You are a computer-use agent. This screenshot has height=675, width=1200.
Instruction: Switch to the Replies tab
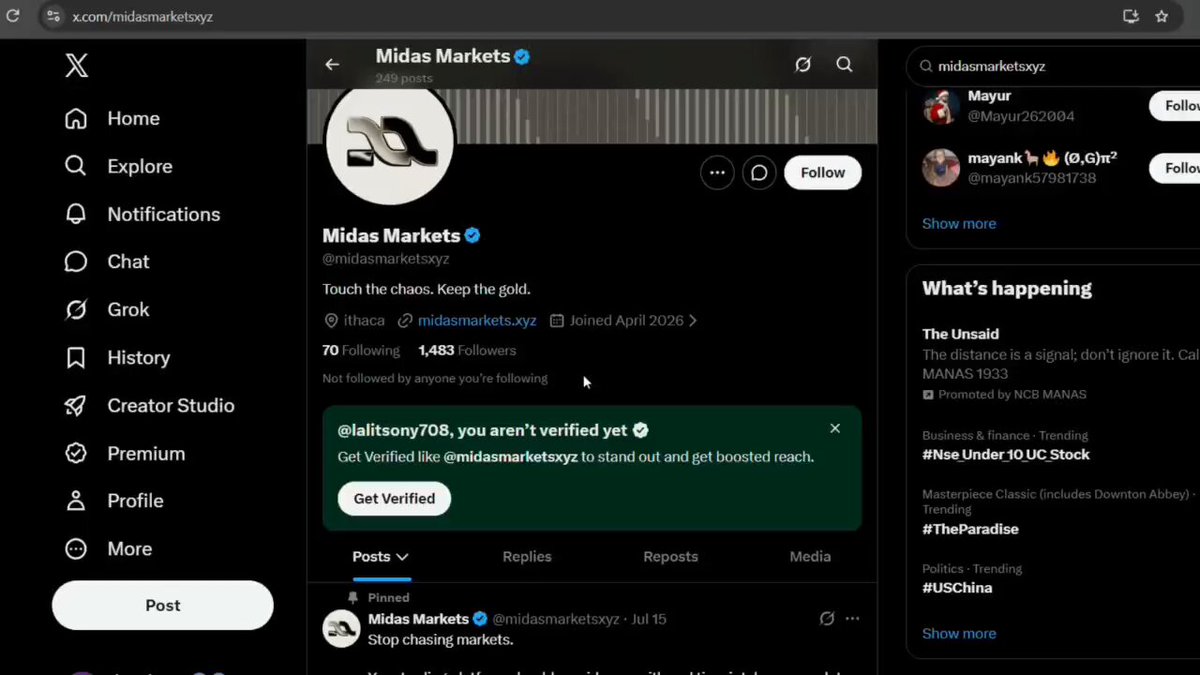pyautogui.click(x=527, y=557)
